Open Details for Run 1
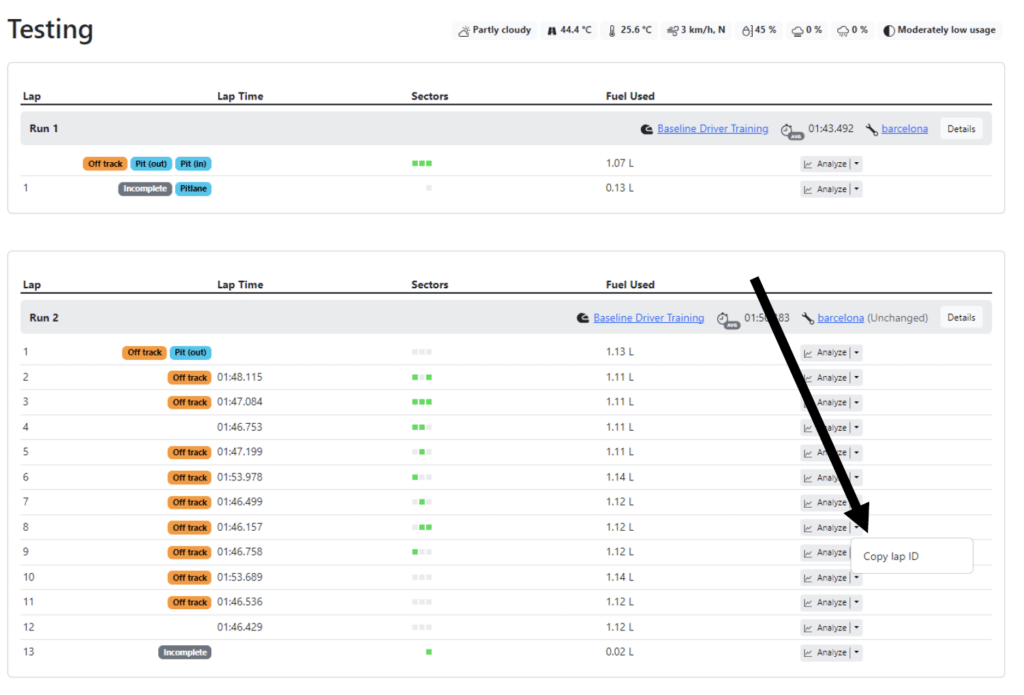The height and width of the screenshot is (695, 1024). coord(960,129)
